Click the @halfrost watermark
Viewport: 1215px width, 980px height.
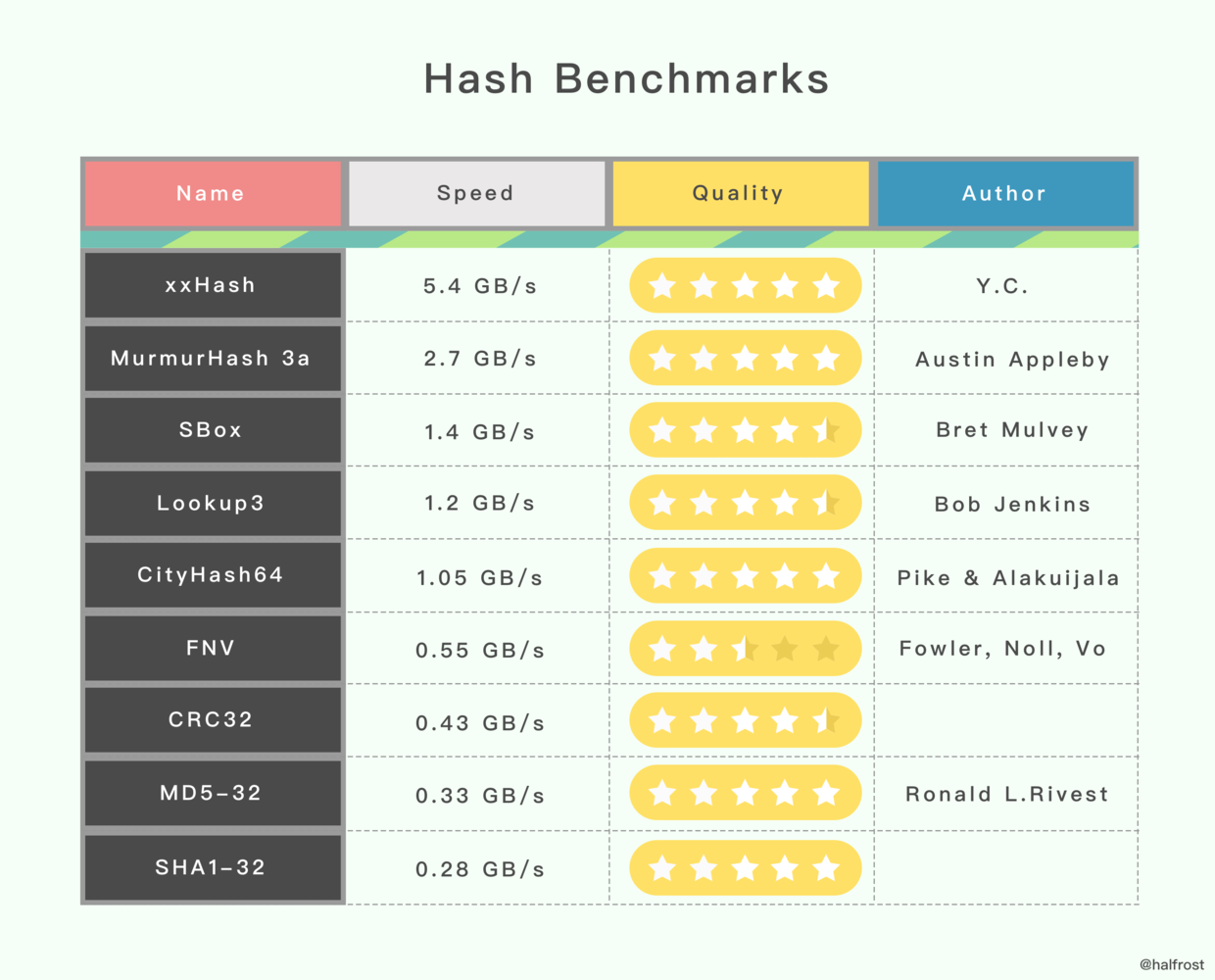point(1172,964)
